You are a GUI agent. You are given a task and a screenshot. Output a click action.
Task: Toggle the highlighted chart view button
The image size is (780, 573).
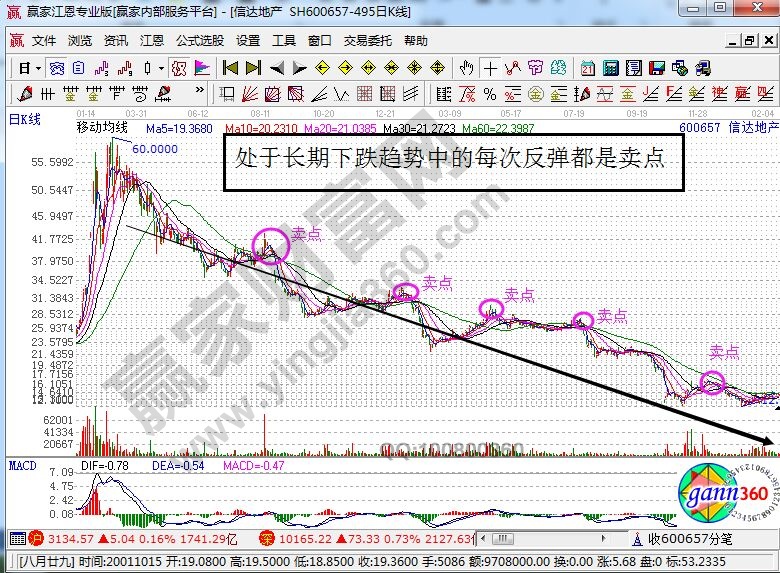(57, 68)
